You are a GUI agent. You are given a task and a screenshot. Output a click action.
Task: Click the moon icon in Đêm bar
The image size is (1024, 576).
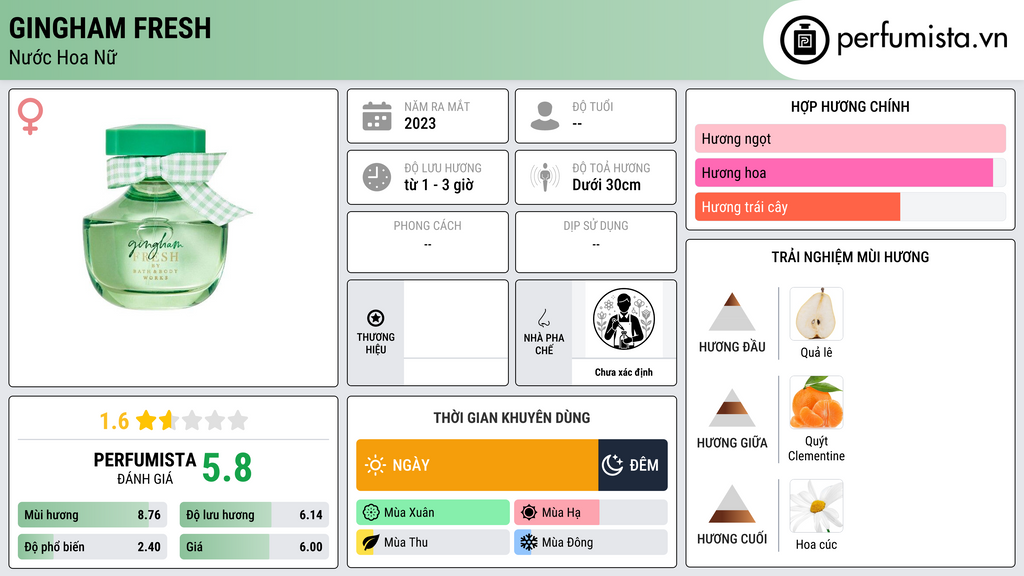(x=612, y=465)
